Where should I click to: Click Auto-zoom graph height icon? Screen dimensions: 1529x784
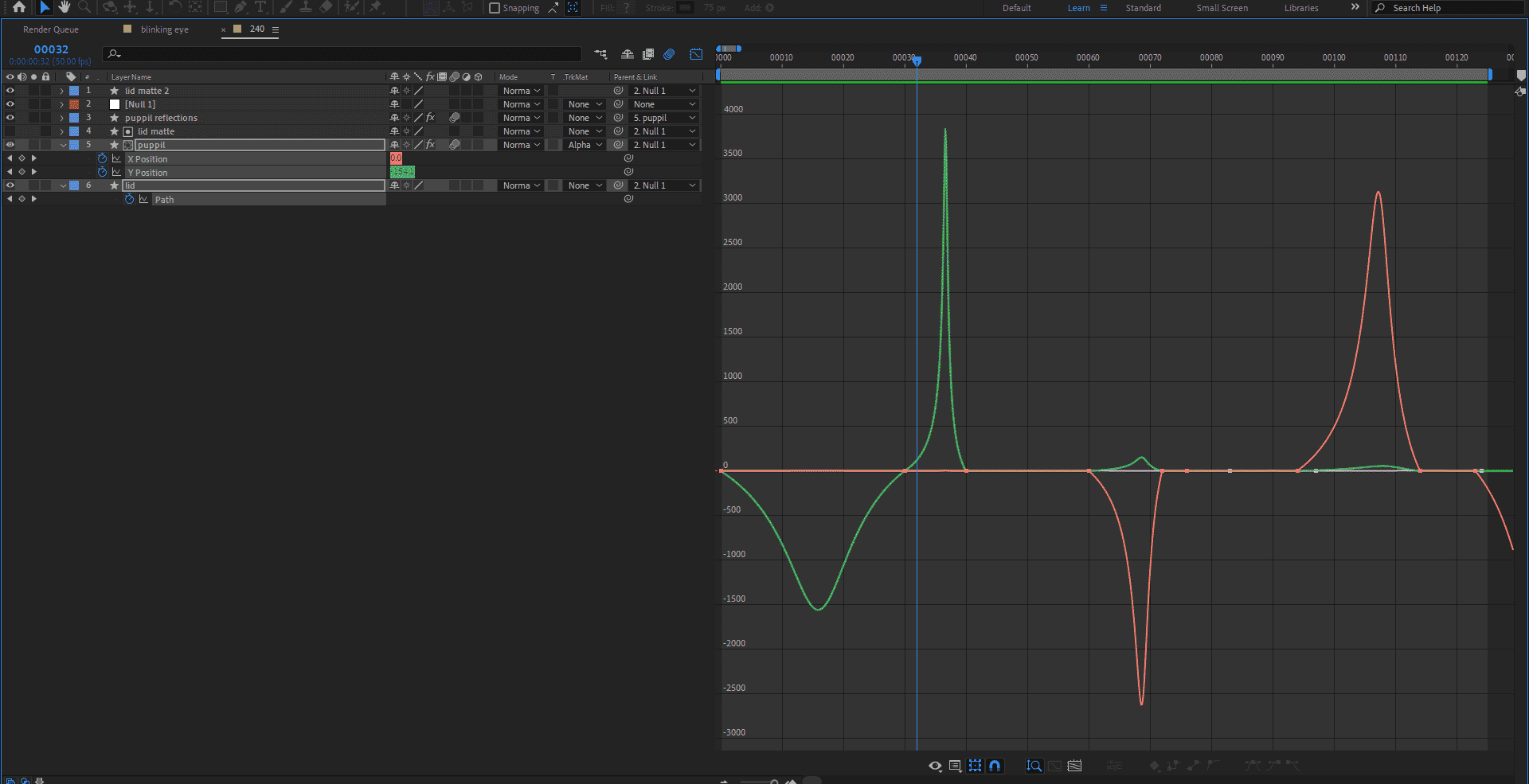1034,766
